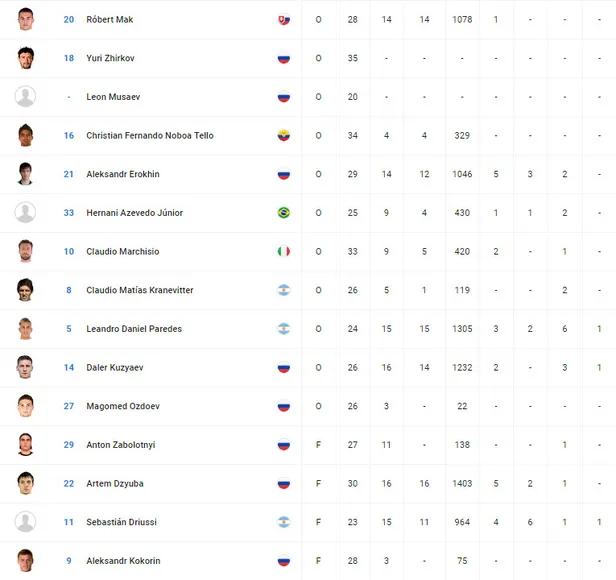Click shirt number 29 for Anton Zabolotnyi
The height and width of the screenshot is (580, 616).
pyautogui.click(x=69, y=445)
